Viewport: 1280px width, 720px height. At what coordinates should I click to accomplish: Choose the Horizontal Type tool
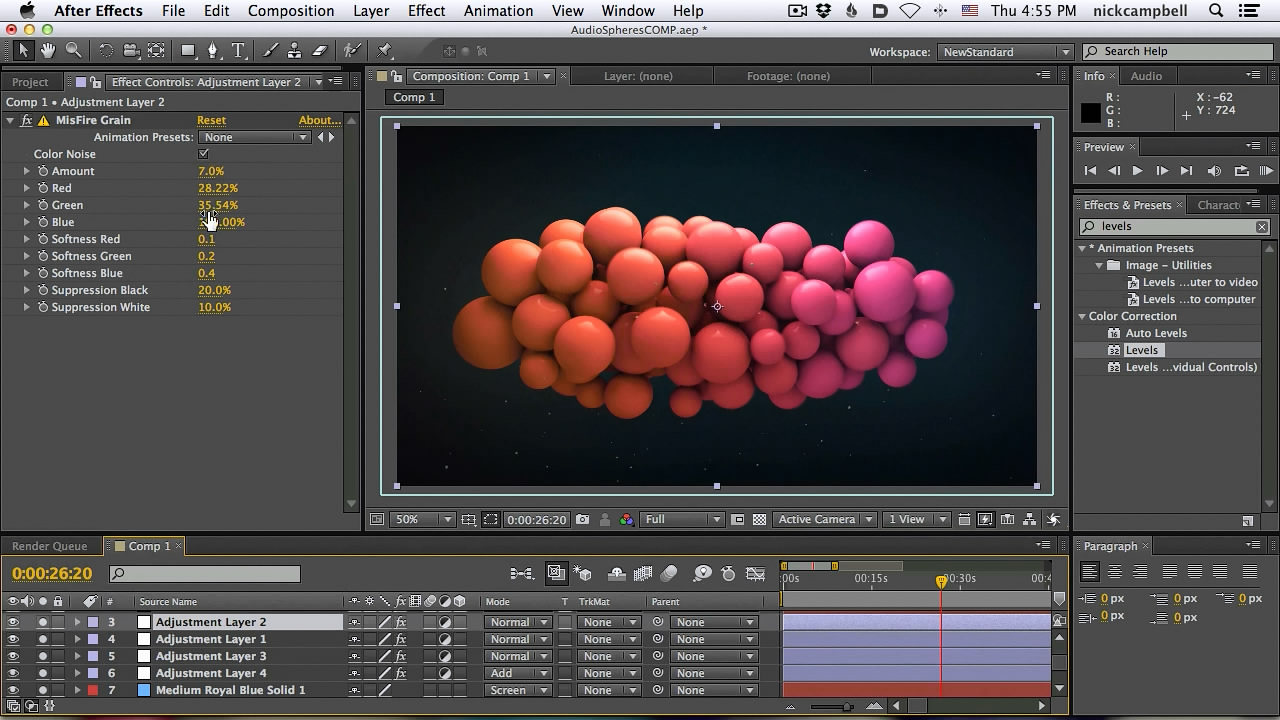click(237, 50)
